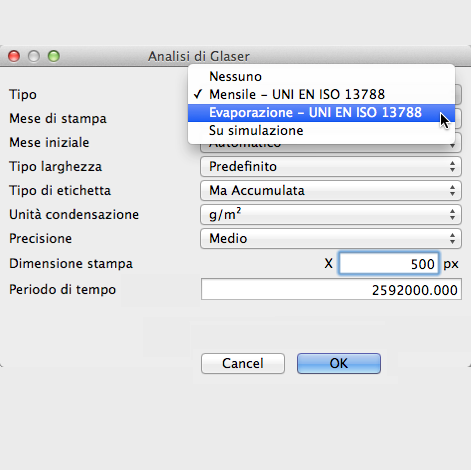
Task: Click the Cancel button
Action: (243, 363)
